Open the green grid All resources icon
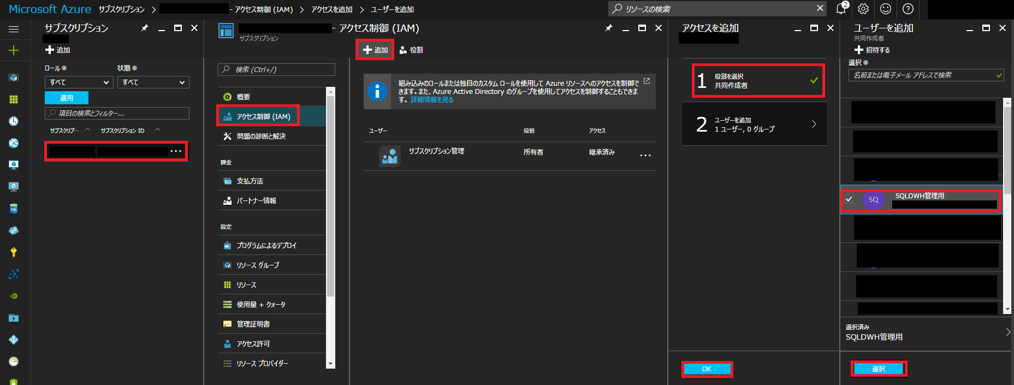This screenshot has width=1014, height=385. pyautogui.click(x=14, y=100)
